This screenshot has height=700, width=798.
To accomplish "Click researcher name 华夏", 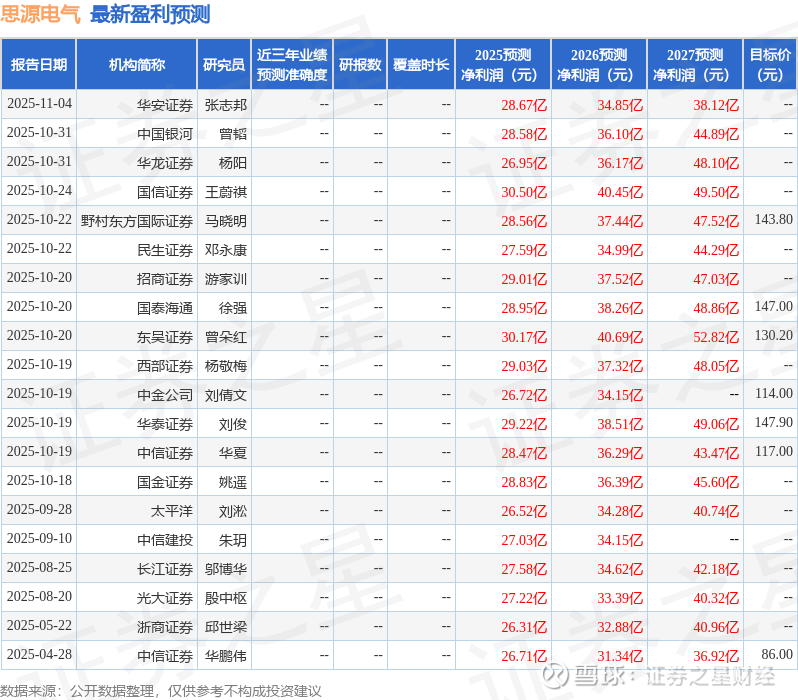I will 233,454.
